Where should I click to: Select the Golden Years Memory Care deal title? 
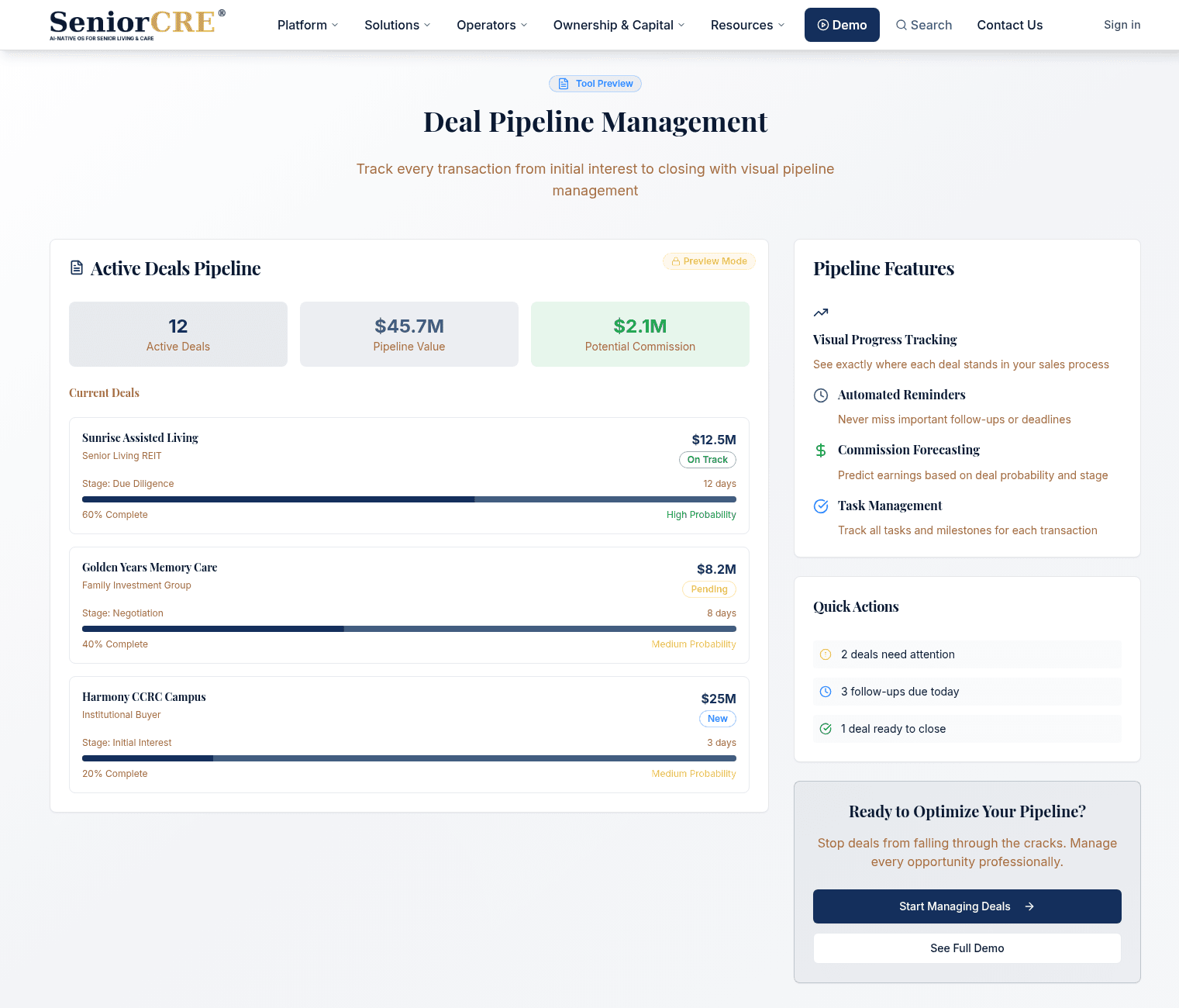coord(150,568)
